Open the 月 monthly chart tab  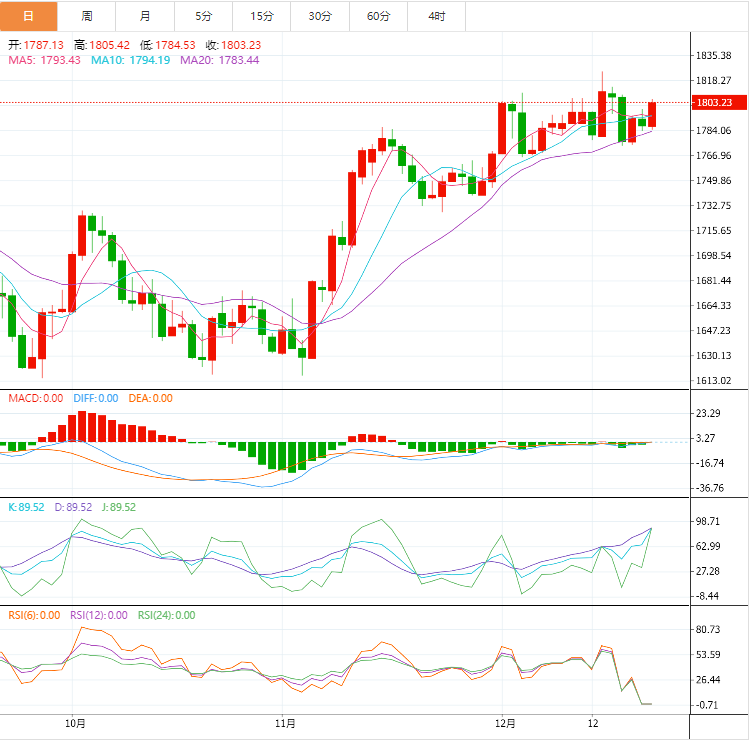(145, 16)
